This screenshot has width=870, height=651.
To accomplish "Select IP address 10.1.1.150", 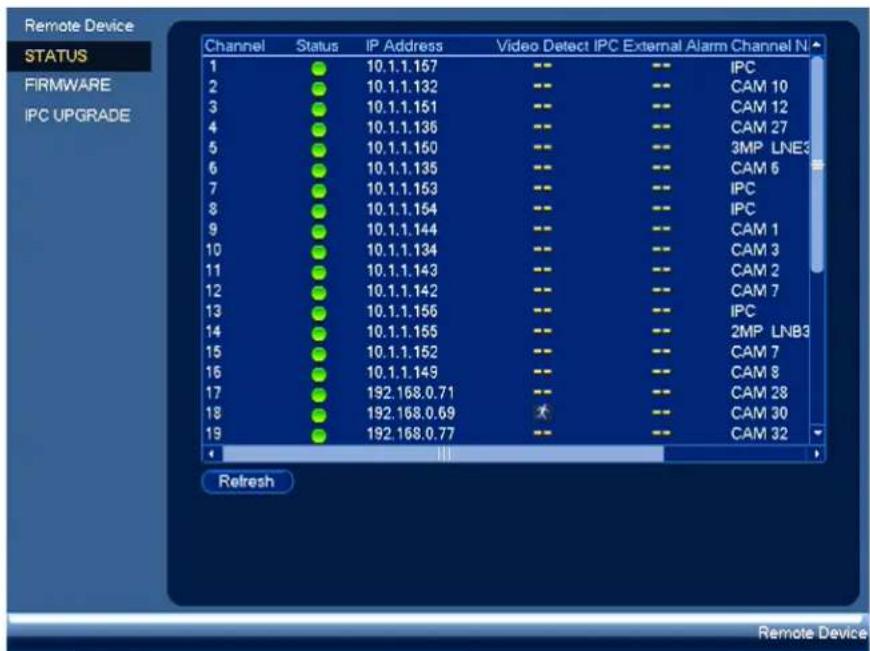I will [x=402, y=148].
